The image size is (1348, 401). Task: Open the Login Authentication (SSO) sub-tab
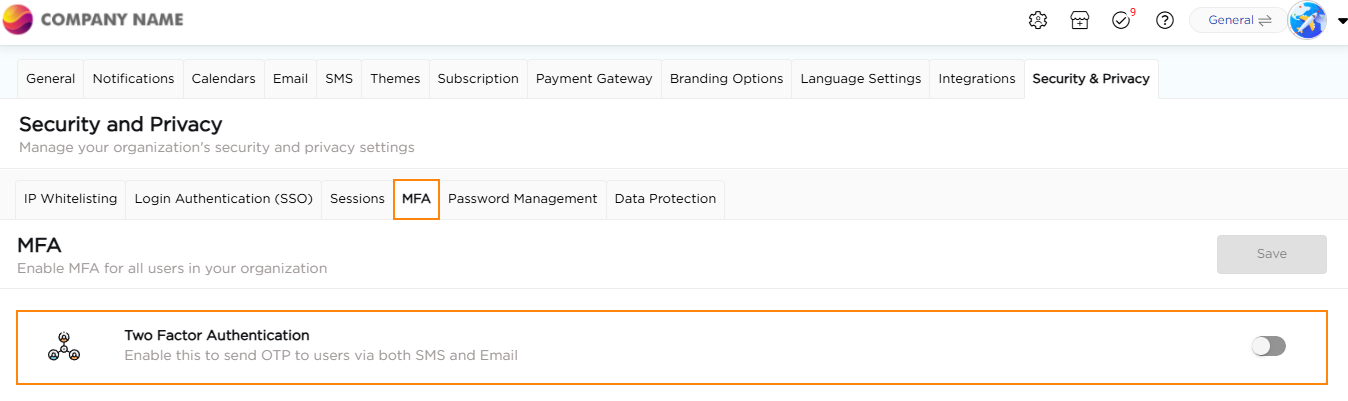[224, 199]
